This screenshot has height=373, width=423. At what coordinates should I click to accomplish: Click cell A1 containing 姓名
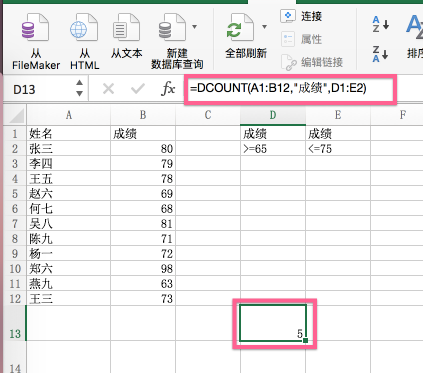[x=68, y=133]
